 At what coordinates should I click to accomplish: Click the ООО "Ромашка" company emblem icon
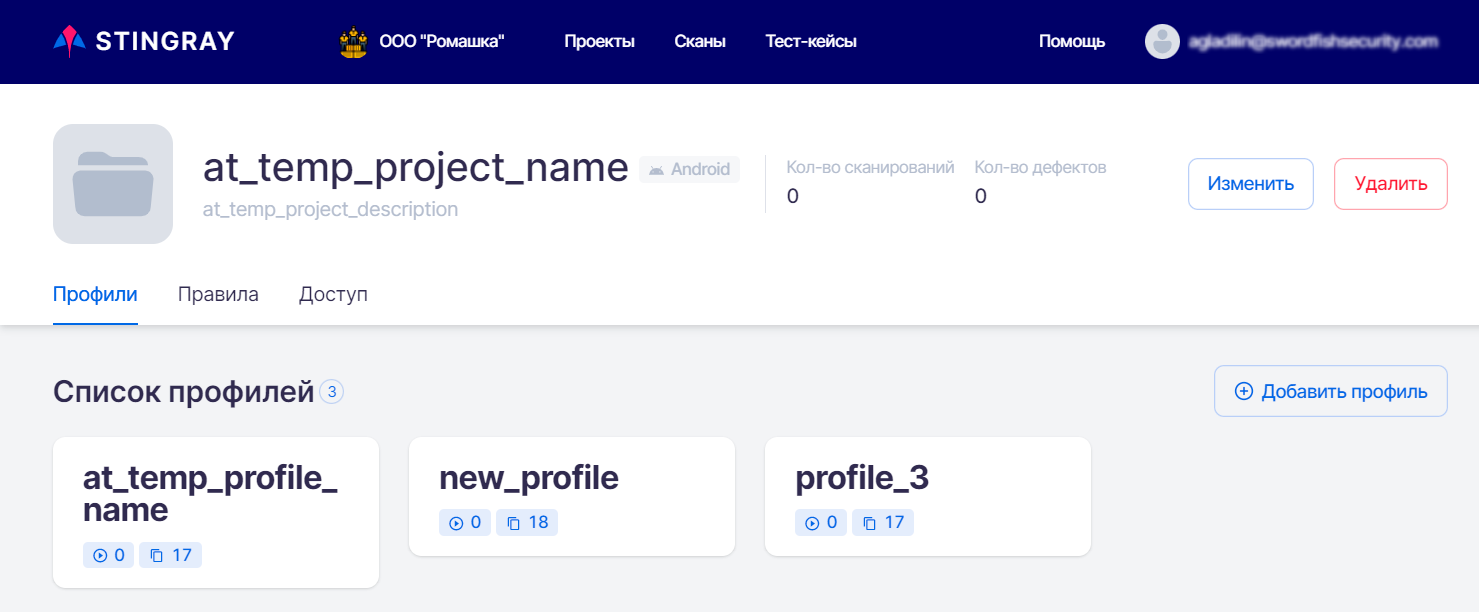point(352,42)
